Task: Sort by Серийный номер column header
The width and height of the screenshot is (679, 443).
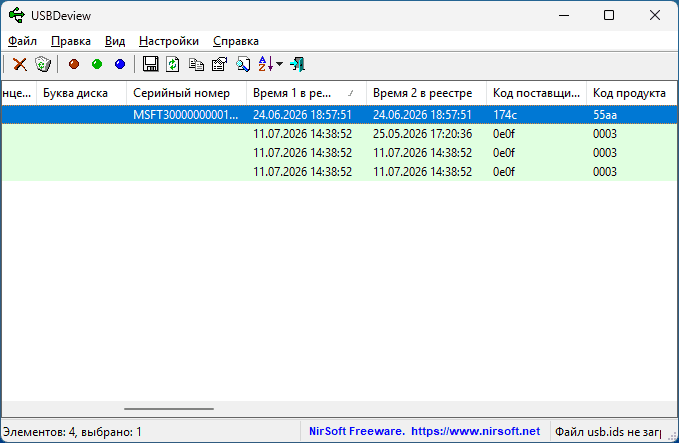Action: click(x=187, y=93)
